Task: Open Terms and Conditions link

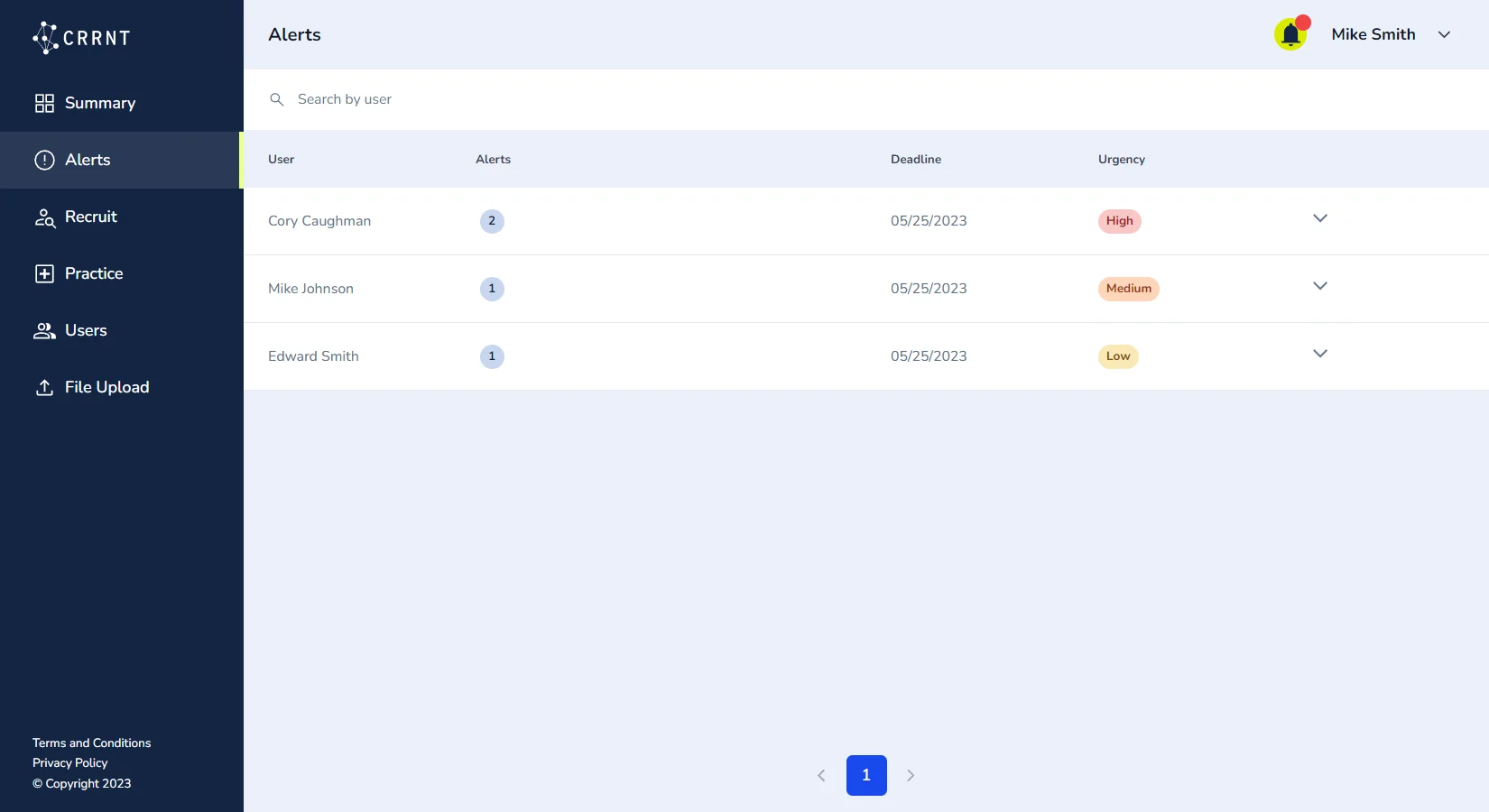Action: (x=91, y=743)
